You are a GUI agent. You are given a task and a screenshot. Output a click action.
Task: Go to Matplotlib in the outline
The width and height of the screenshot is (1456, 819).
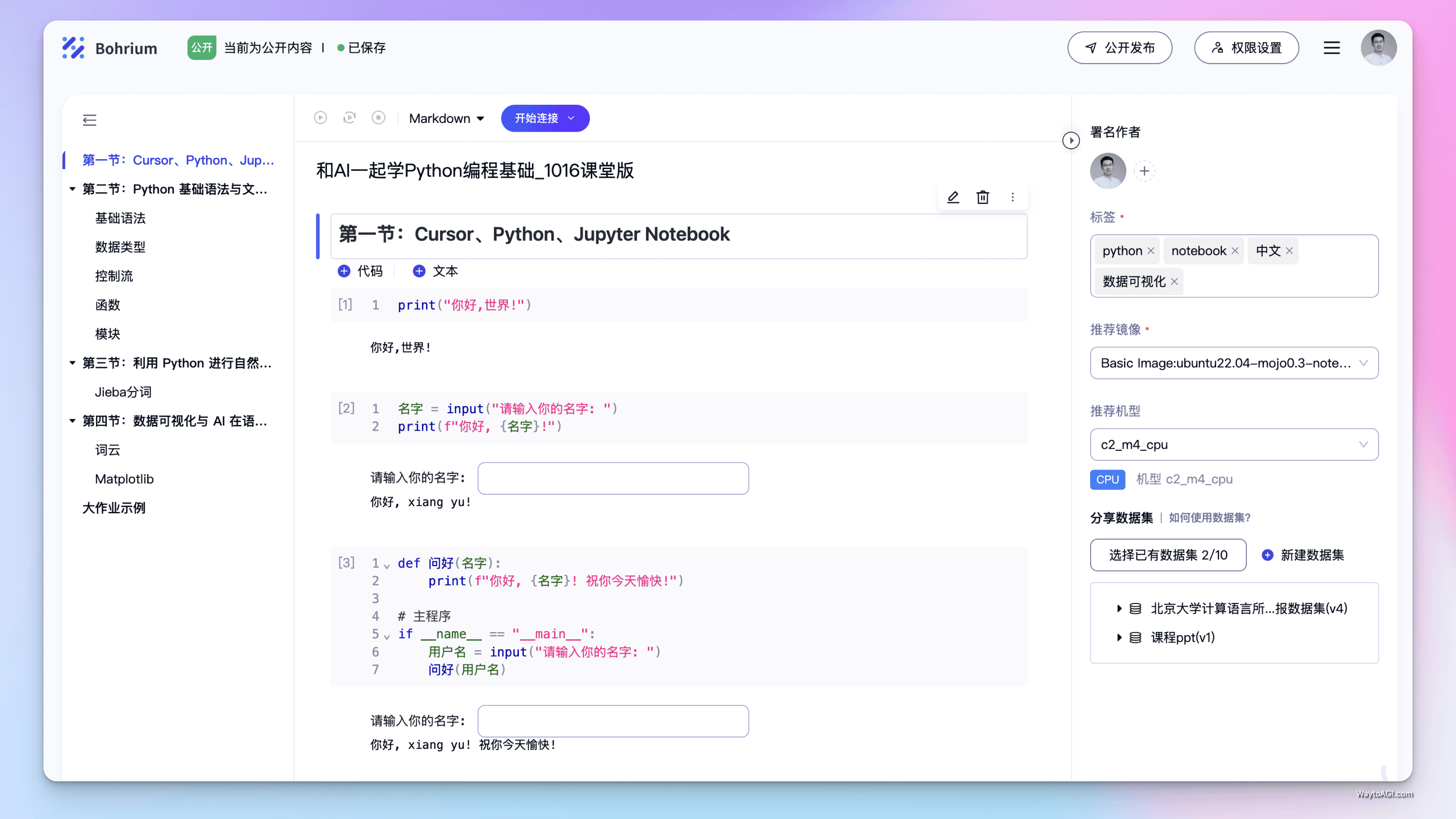coord(124,479)
